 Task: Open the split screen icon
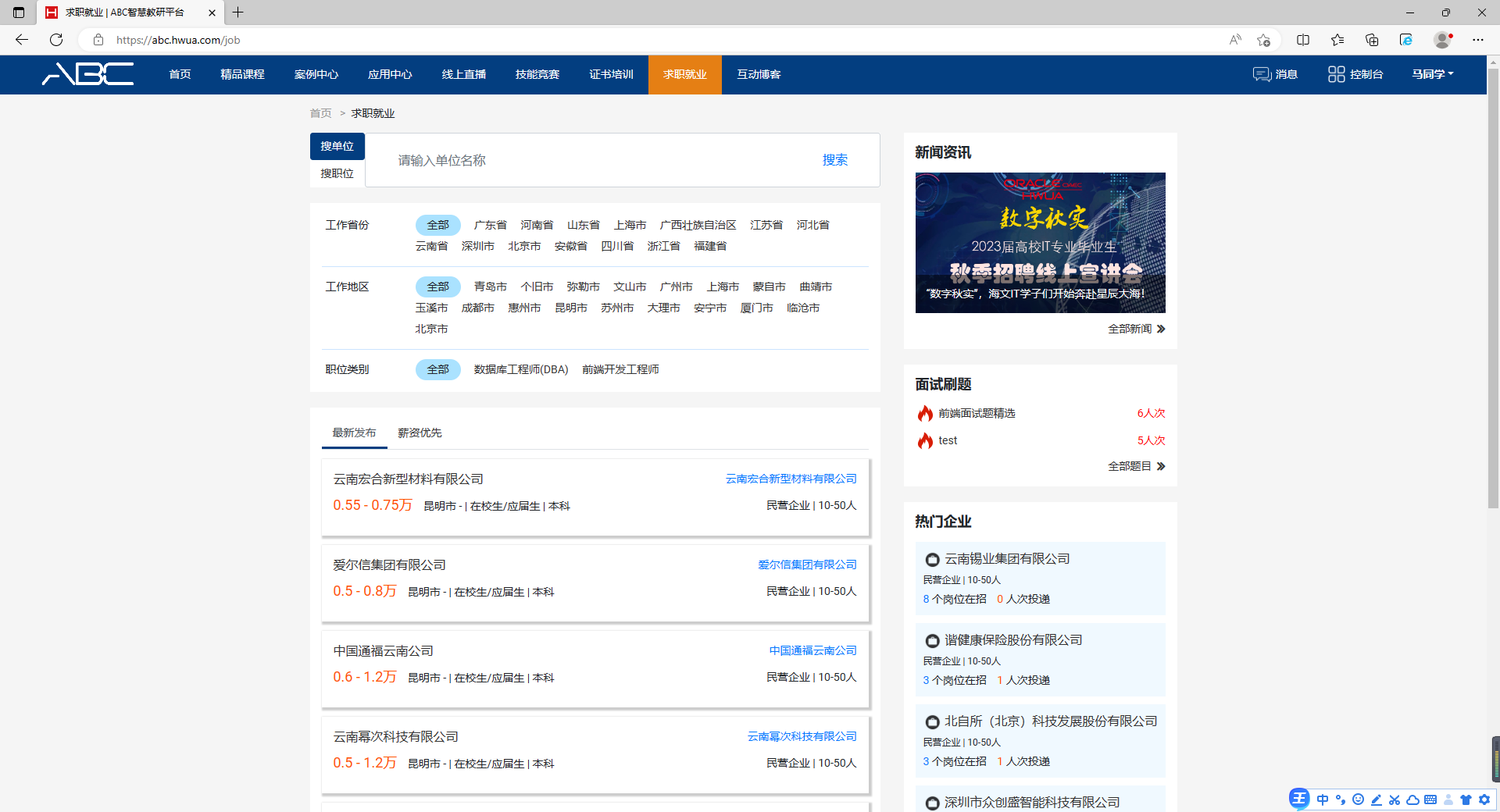1303,40
